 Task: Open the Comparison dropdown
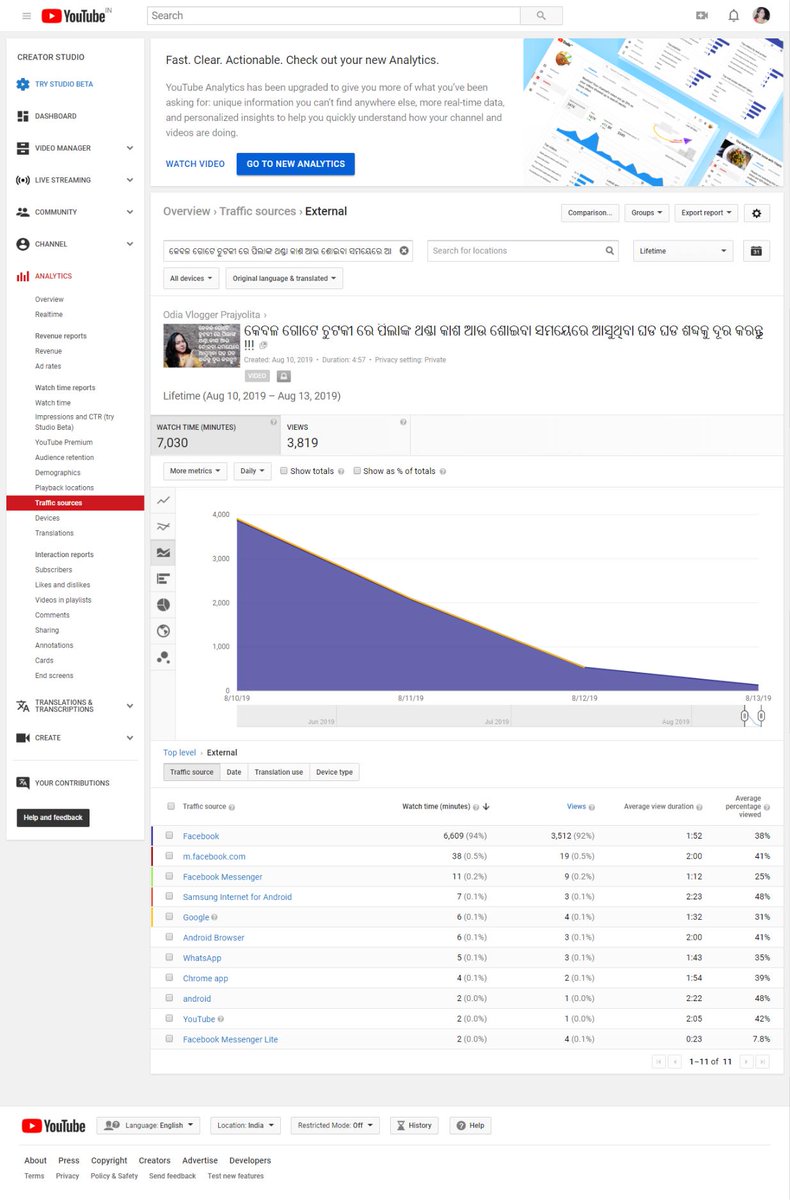pos(590,213)
